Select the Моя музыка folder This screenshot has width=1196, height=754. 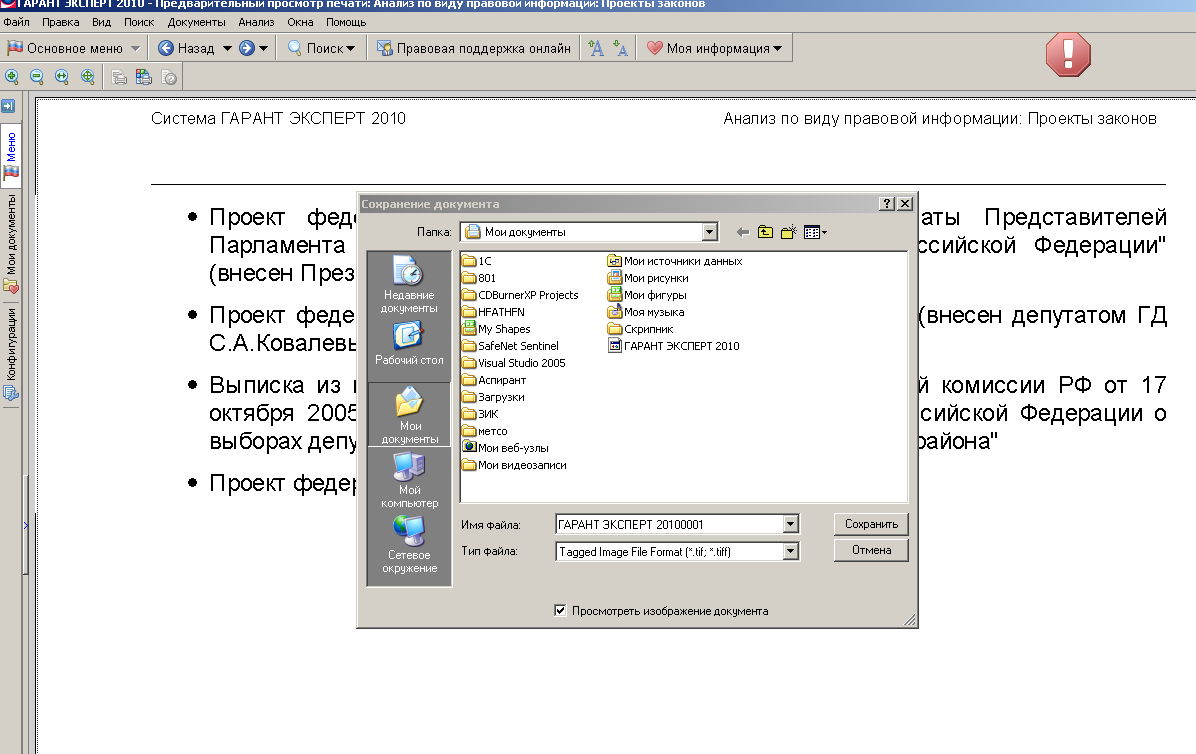pos(646,312)
